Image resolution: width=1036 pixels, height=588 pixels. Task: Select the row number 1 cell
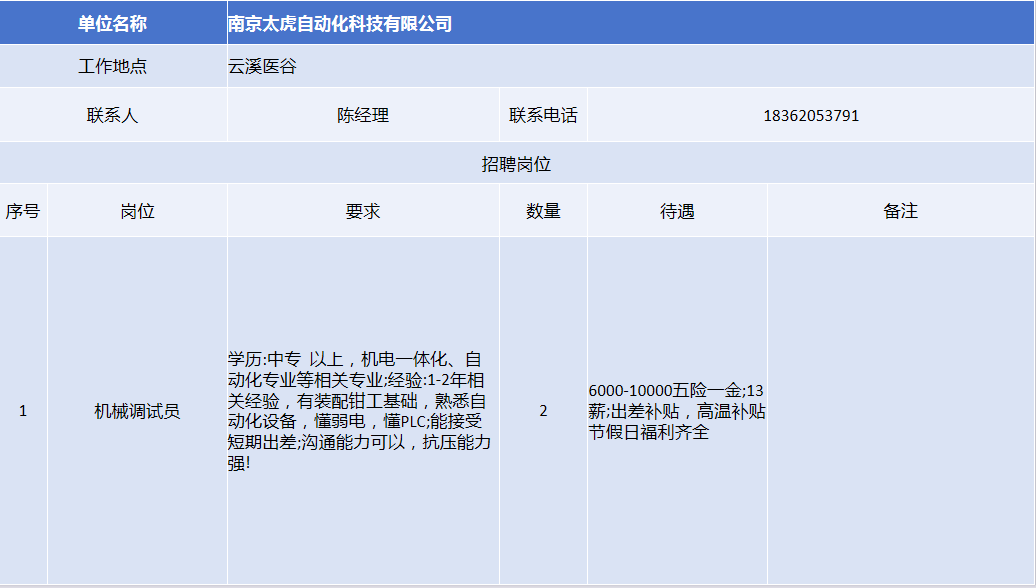(x=23, y=411)
